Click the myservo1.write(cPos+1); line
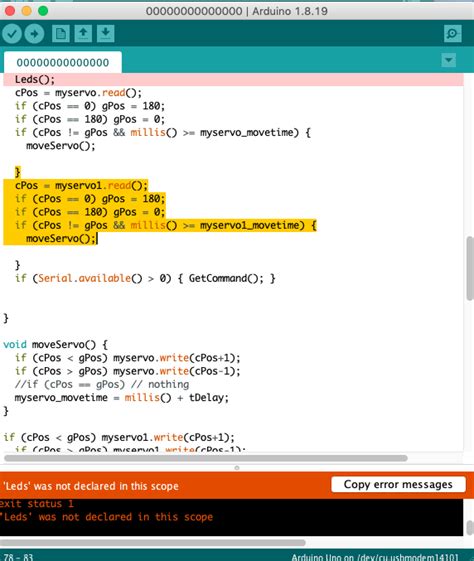 click(x=119, y=437)
